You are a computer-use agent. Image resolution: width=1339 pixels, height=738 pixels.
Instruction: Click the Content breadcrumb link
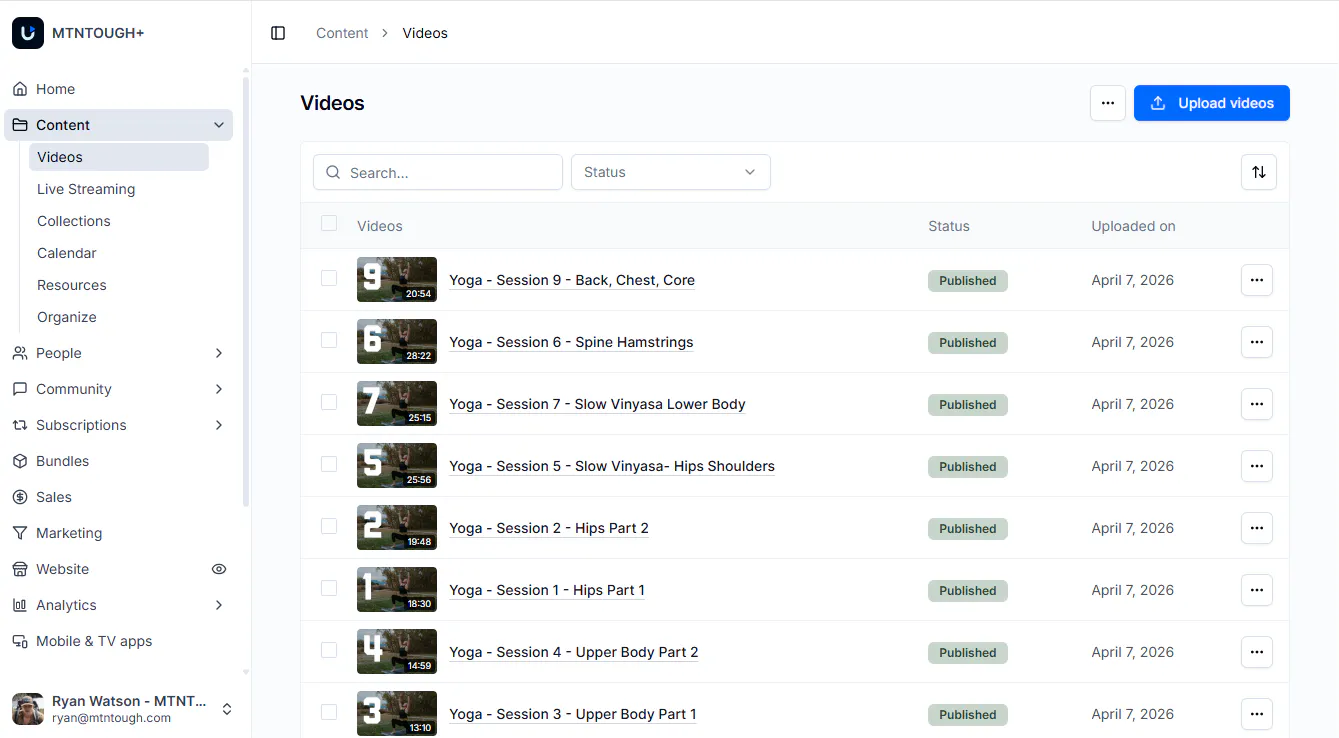[x=342, y=33]
